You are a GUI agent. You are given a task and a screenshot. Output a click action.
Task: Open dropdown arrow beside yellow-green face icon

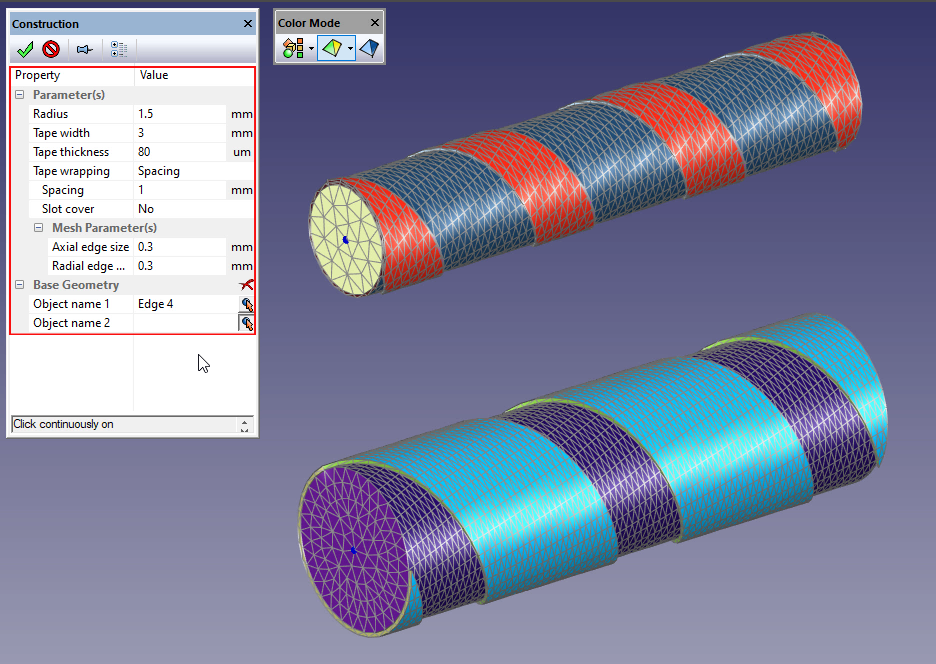350,48
